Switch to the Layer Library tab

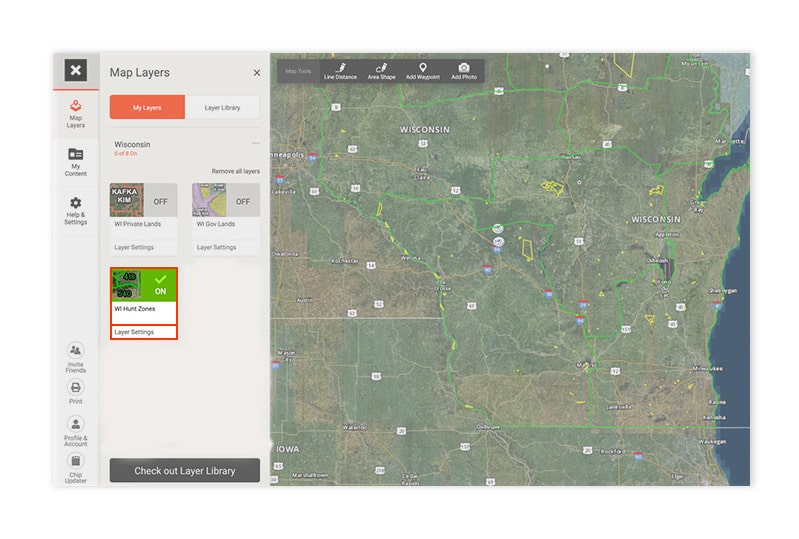[x=222, y=108]
